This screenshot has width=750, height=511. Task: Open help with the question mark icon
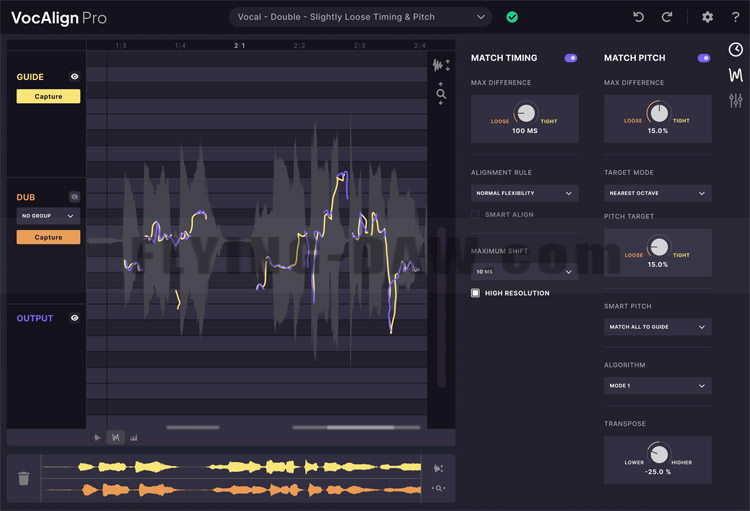click(735, 17)
